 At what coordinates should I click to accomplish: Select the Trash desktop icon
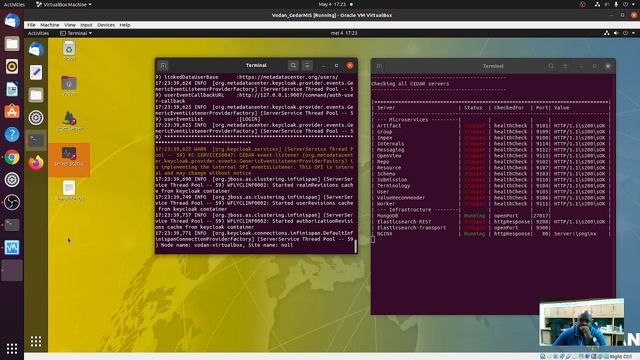pyautogui.click(x=69, y=51)
